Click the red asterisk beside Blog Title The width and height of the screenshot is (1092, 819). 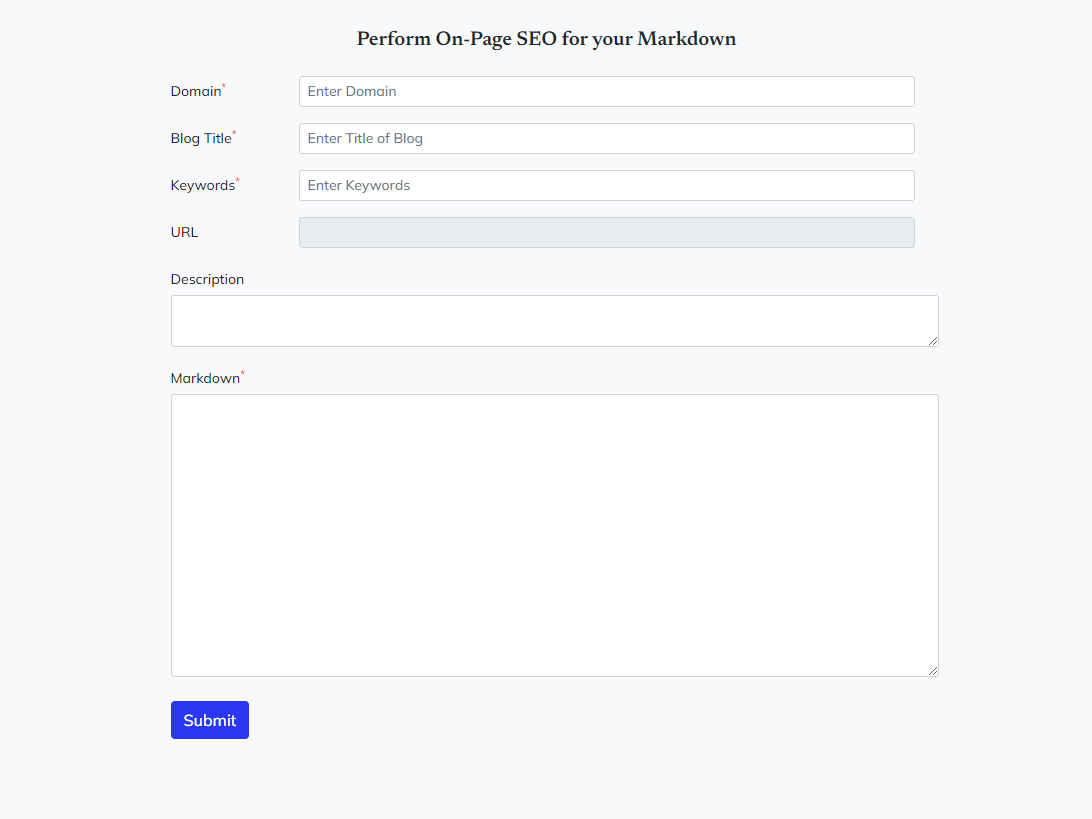tap(234, 134)
